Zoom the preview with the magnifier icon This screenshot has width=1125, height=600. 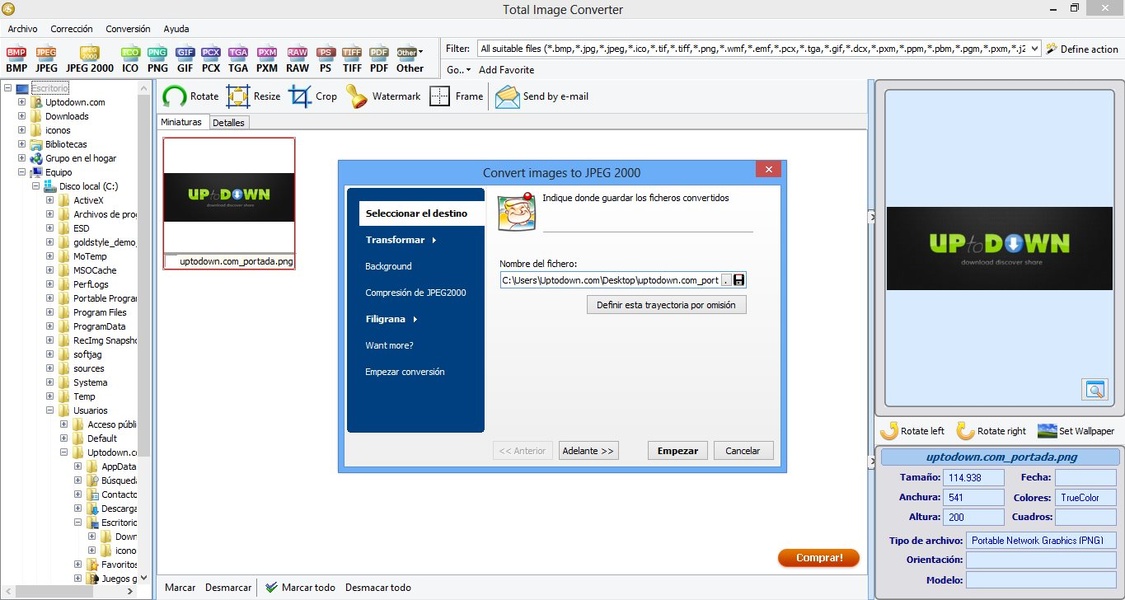pos(1095,389)
